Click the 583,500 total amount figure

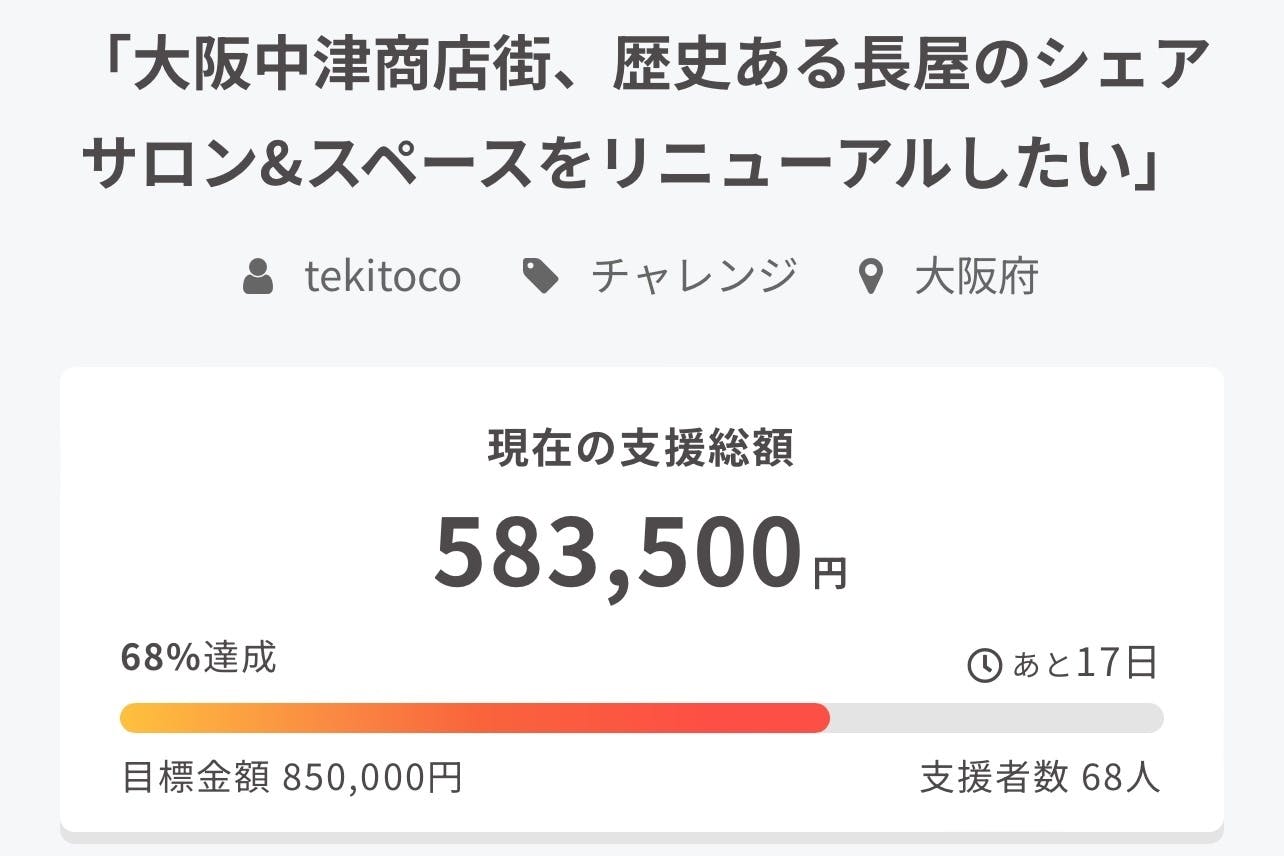[x=618, y=554]
